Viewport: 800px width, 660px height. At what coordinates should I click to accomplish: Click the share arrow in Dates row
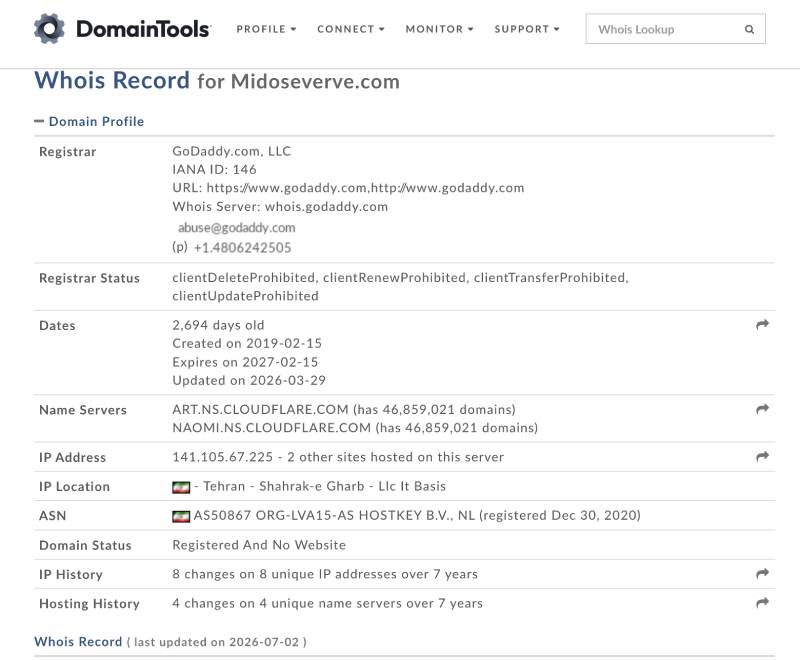pyautogui.click(x=762, y=324)
